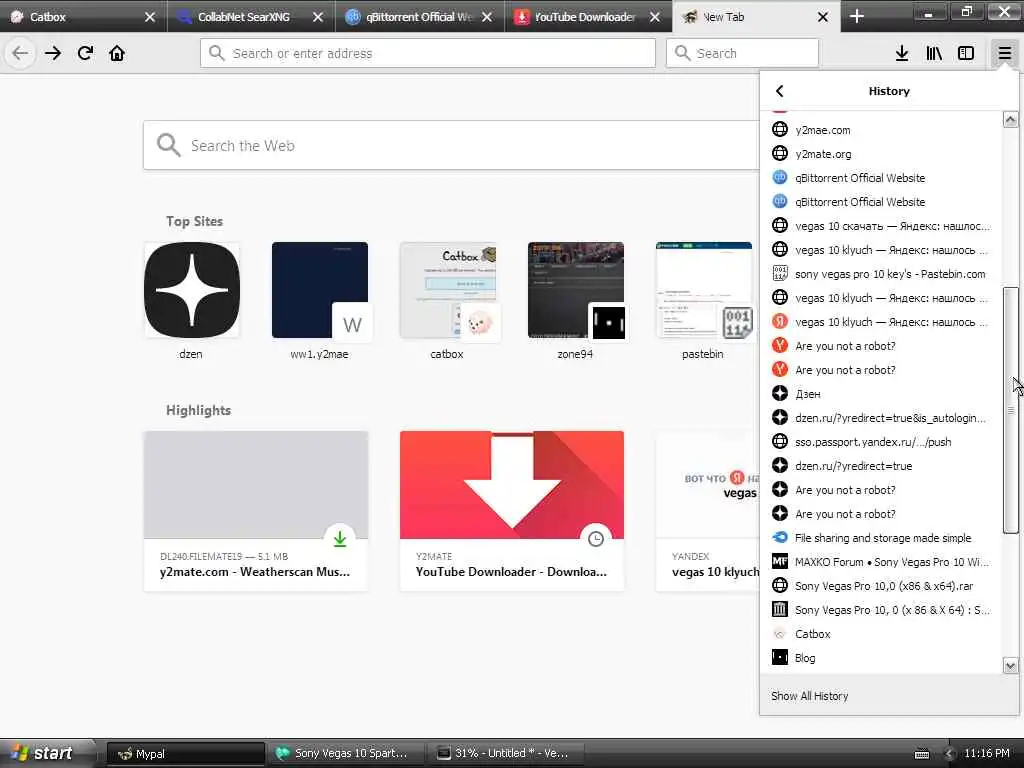Open File sharing and storage made simple
1024x768 pixels.
882,538
